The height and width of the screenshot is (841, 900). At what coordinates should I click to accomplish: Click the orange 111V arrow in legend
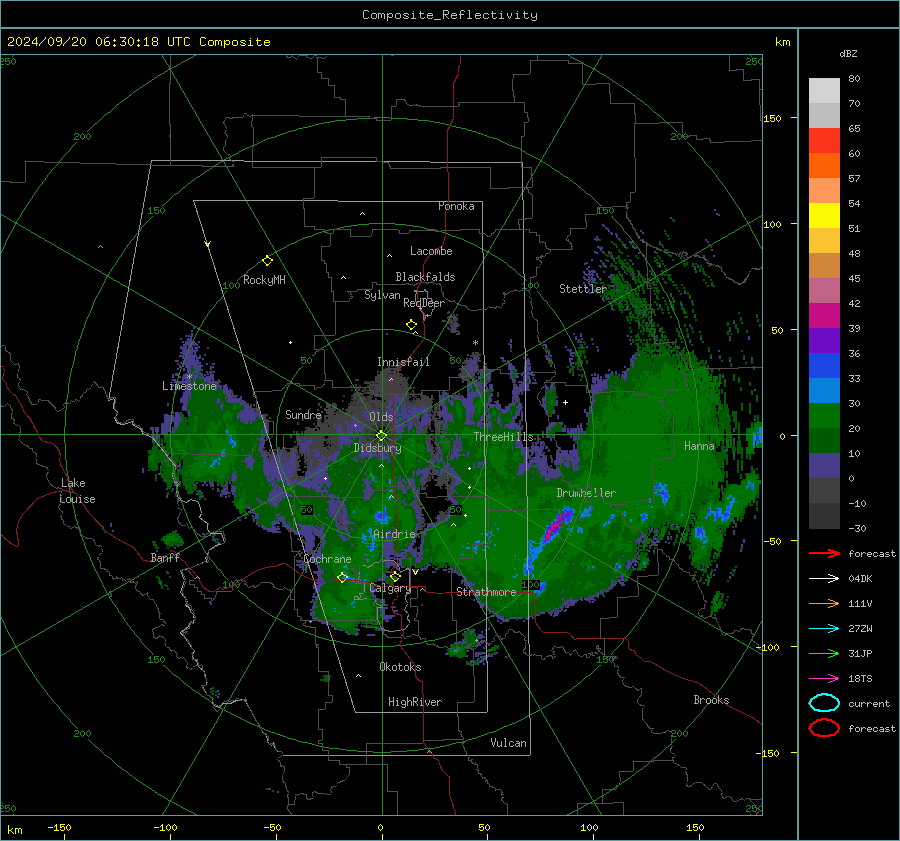point(824,603)
